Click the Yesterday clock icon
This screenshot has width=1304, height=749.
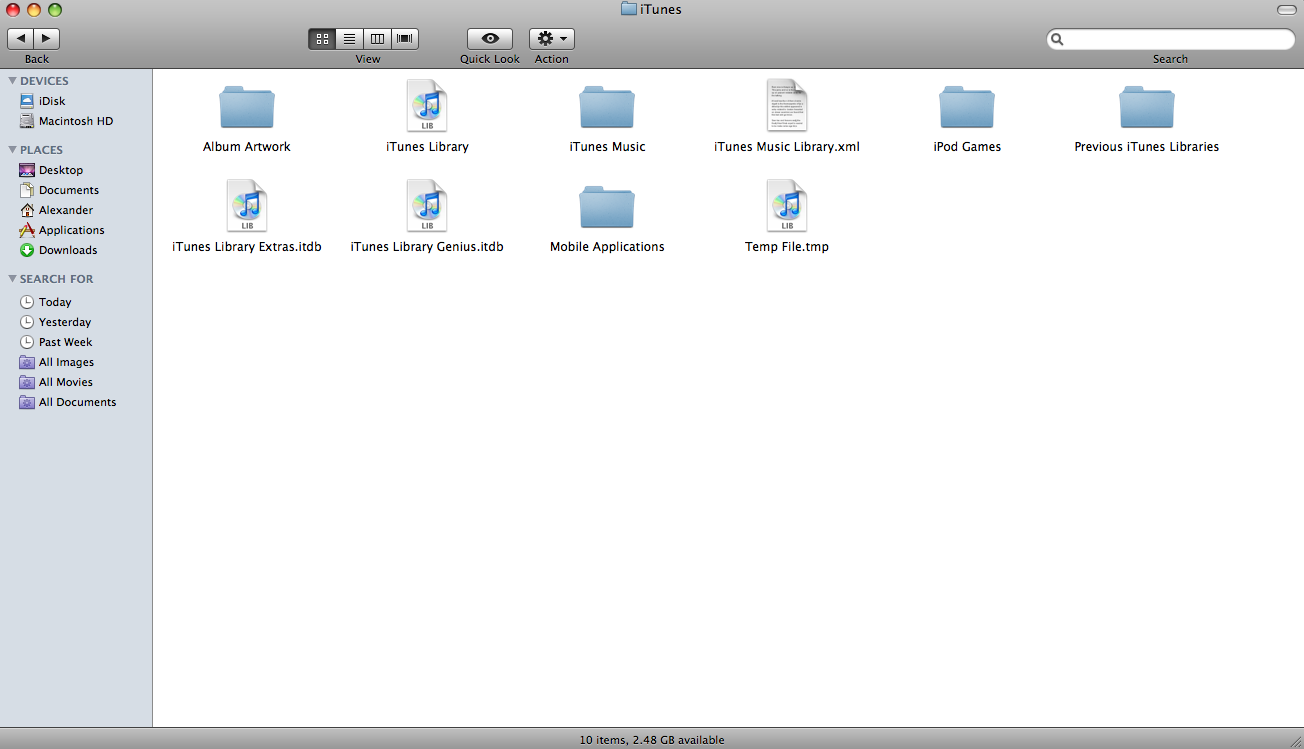[27, 322]
